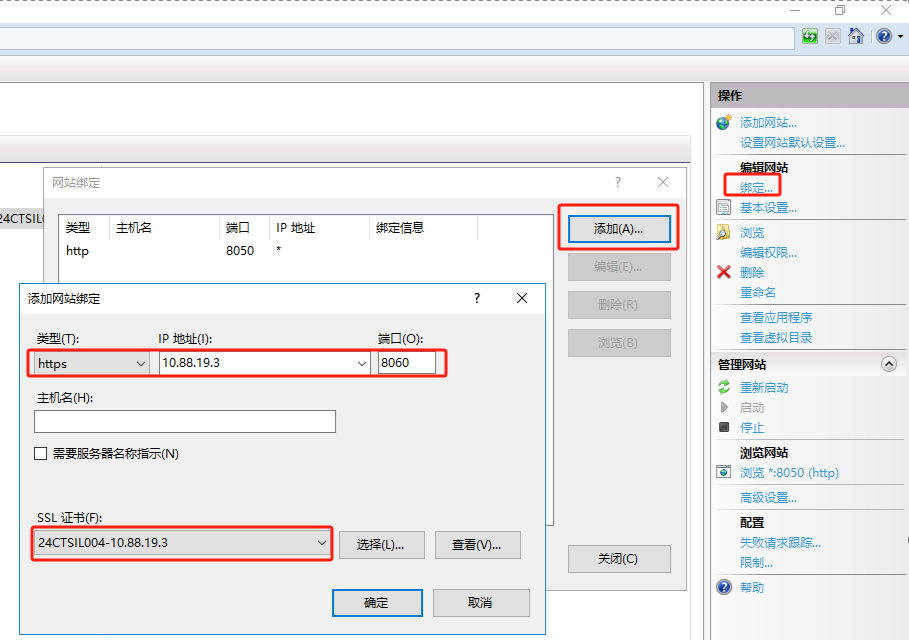Click the 绑定... link under 编辑网站
The height and width of the screenshot is (640, 909).
[756, 187]
